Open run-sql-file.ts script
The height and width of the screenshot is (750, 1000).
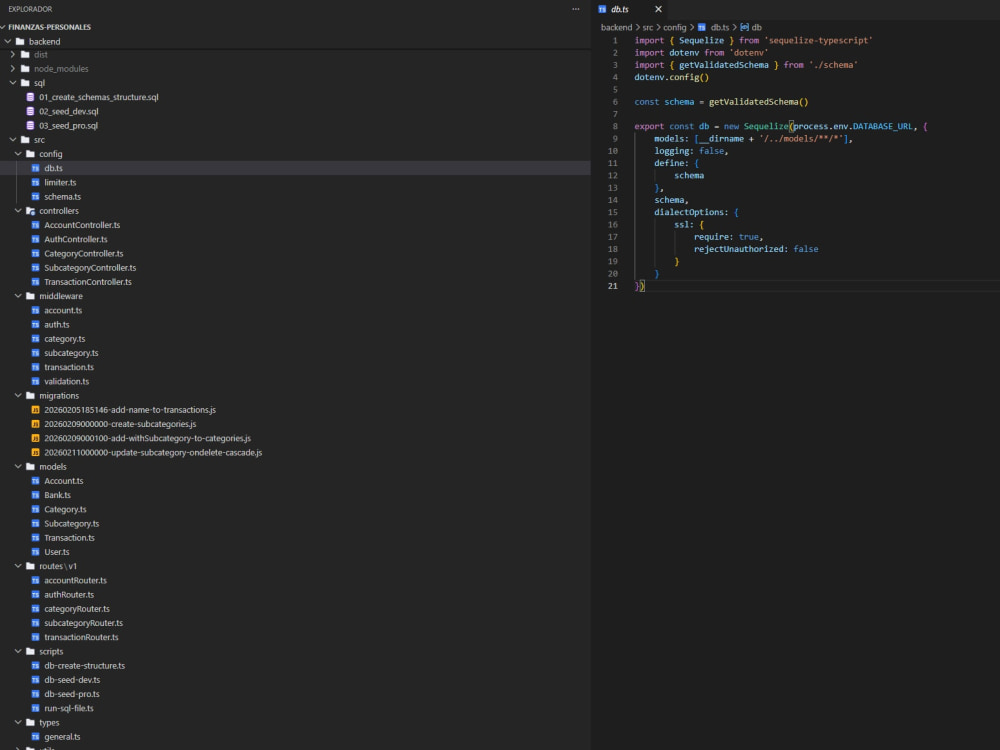tap(69, 709)
